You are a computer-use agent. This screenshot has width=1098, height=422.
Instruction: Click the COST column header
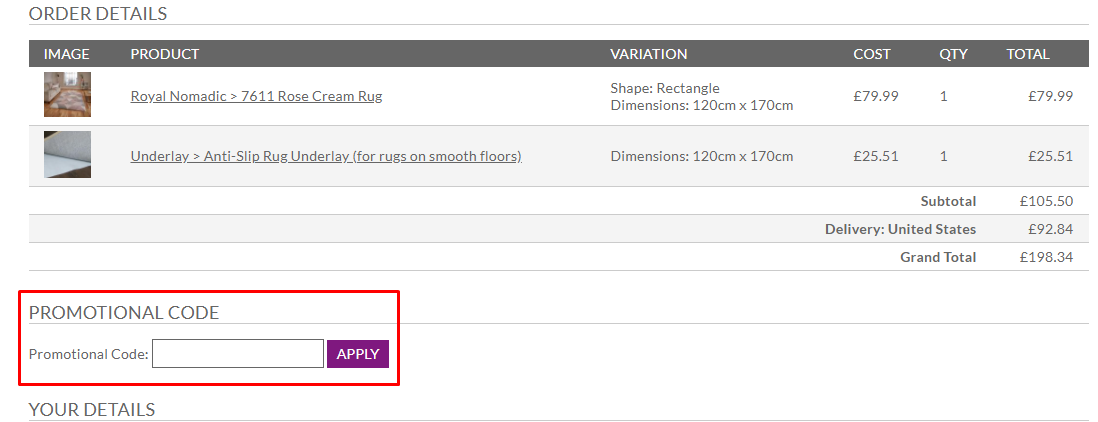point(872,54)
